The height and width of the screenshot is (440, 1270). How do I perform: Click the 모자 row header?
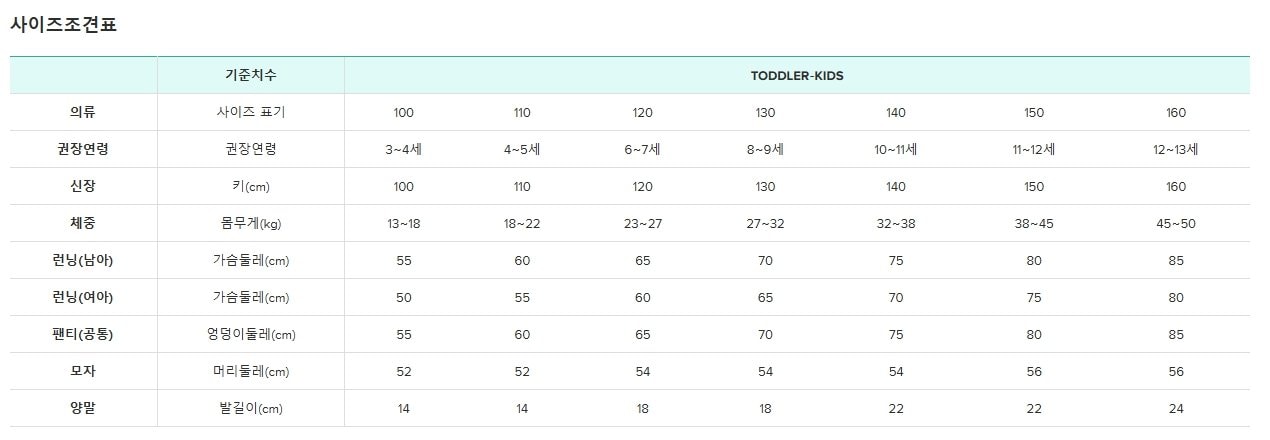84,372
